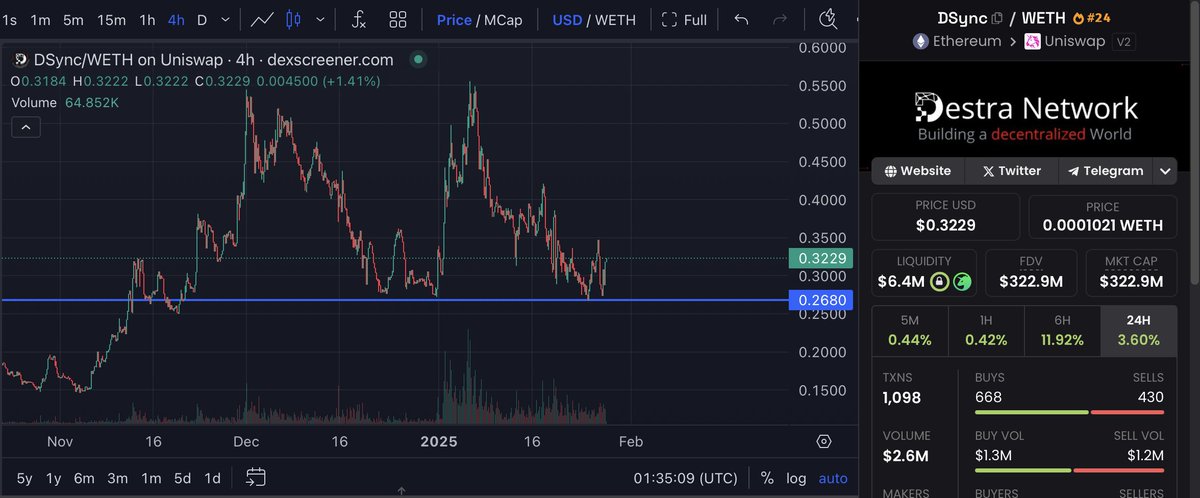Select the 1H stats tab

(986, 329)
